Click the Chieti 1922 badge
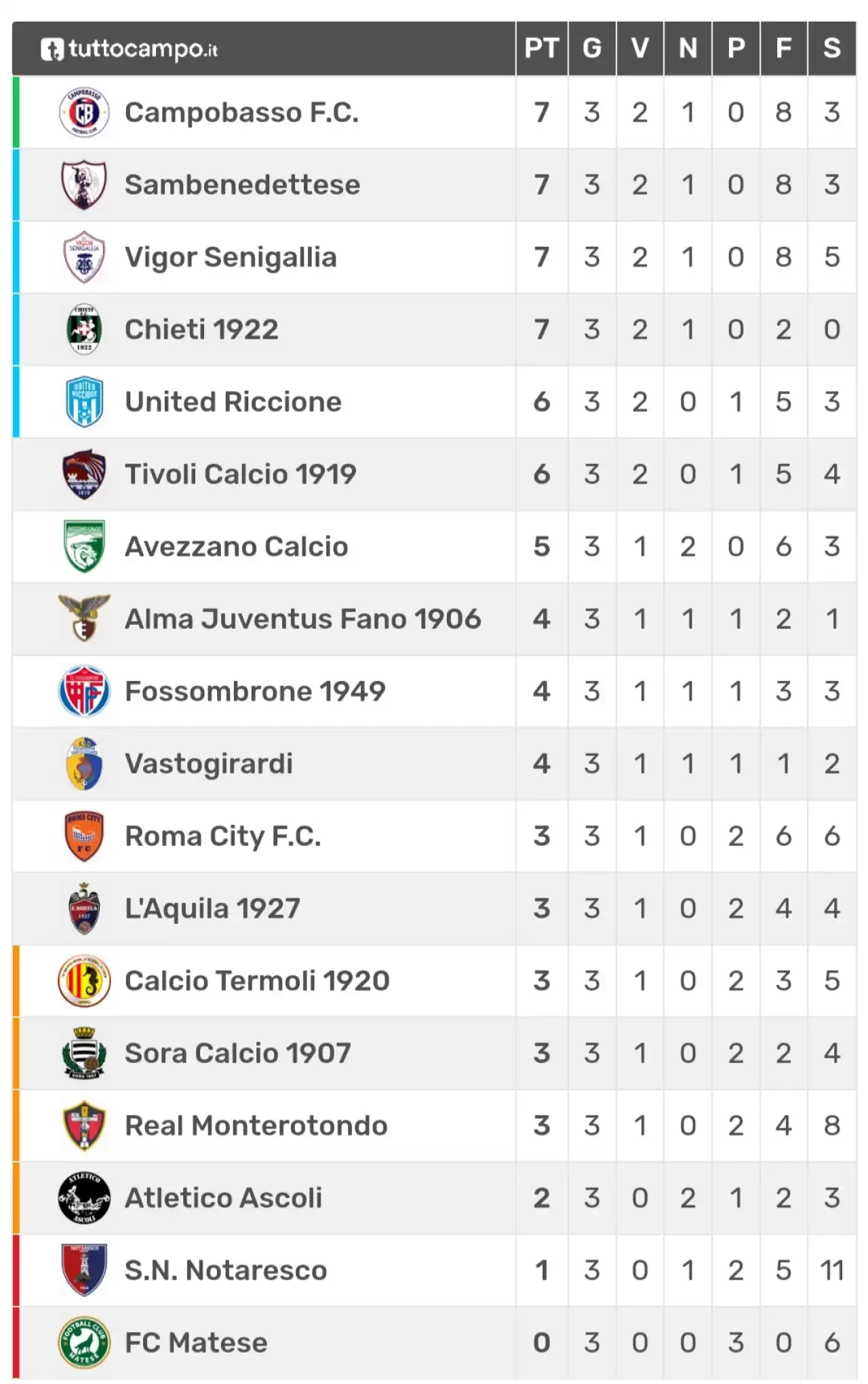 point(84,330)
